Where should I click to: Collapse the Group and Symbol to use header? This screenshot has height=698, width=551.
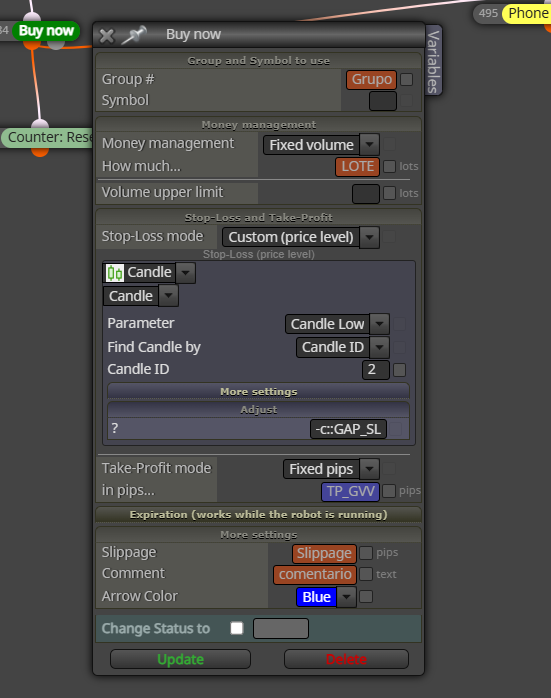(x=259, y=61)
